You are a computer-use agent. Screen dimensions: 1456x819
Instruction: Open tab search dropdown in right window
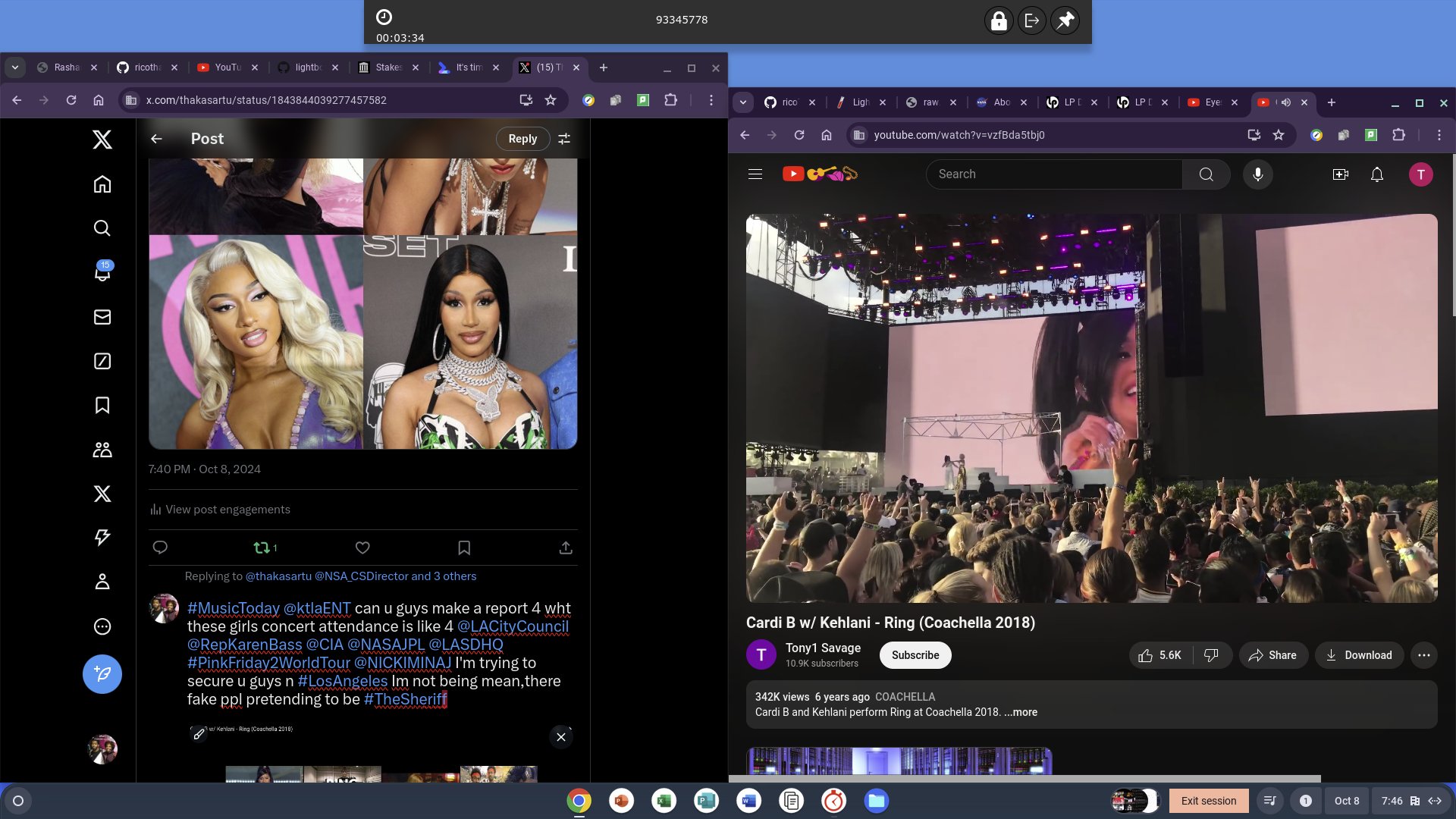pos(743,102)
